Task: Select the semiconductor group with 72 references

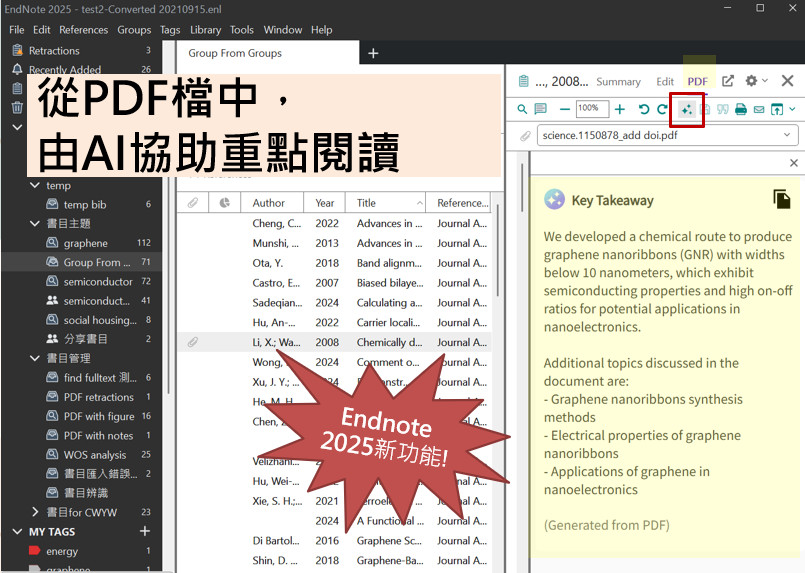Action: click(x=98, y=281)
